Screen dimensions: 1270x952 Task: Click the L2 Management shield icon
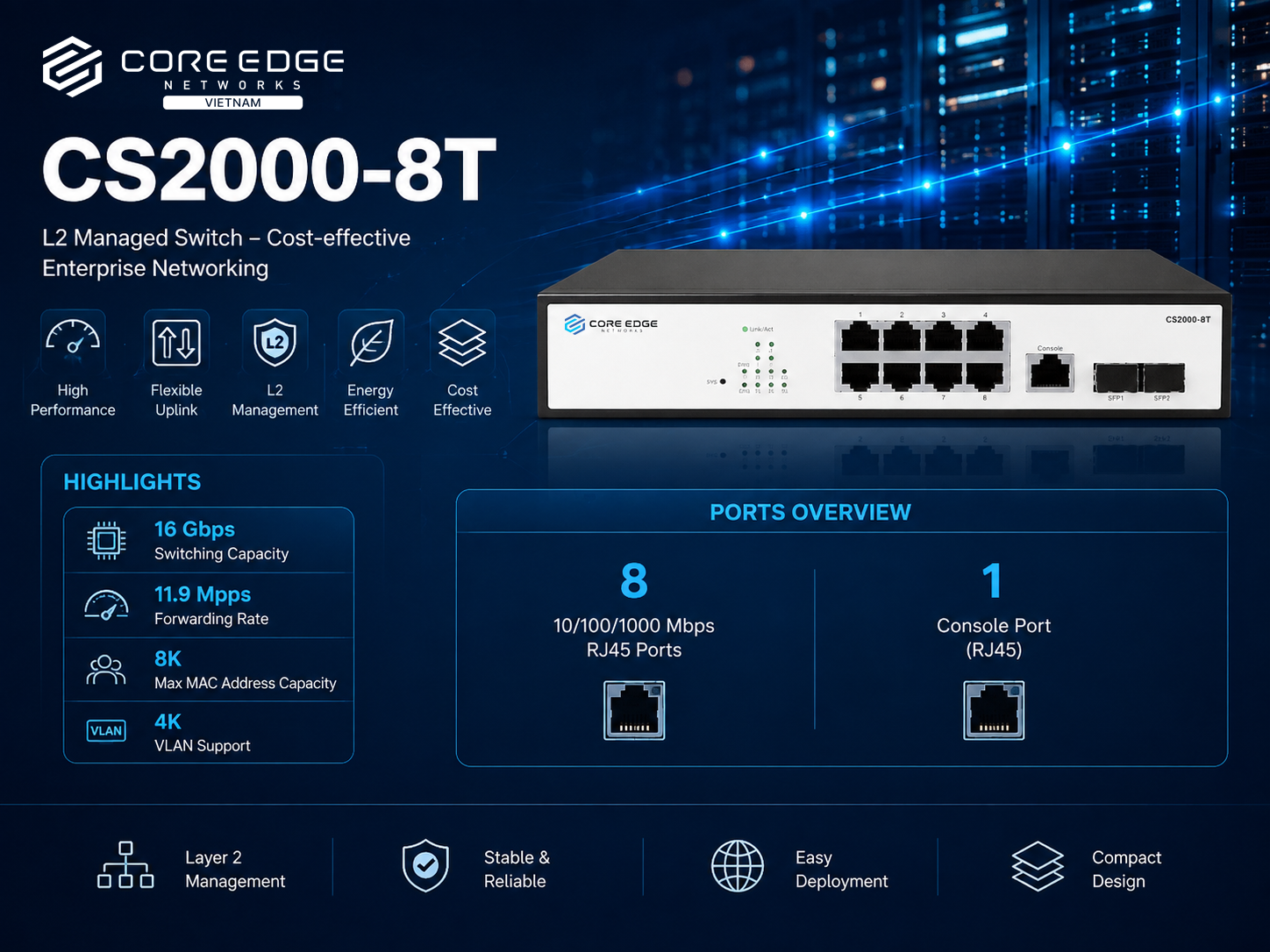pos(275,342)
